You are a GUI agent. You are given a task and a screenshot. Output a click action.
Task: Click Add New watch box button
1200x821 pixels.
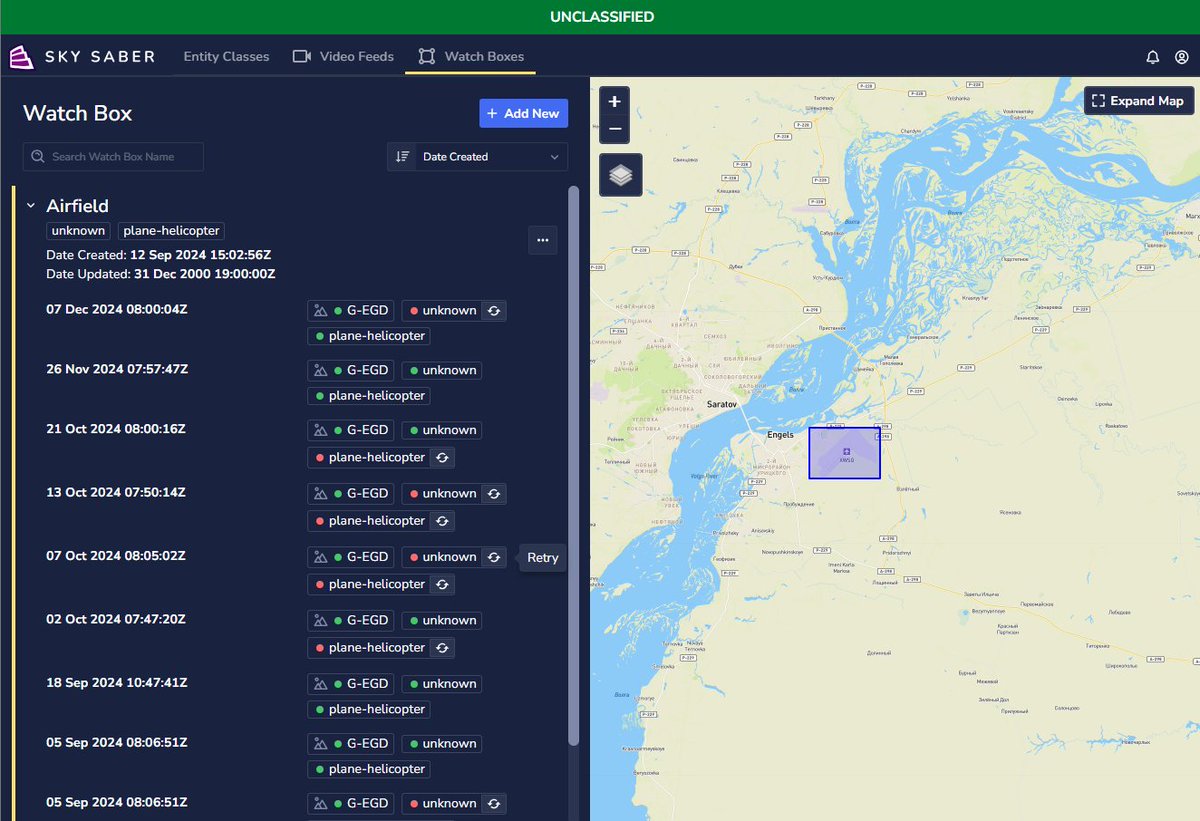tap(523, 113)
